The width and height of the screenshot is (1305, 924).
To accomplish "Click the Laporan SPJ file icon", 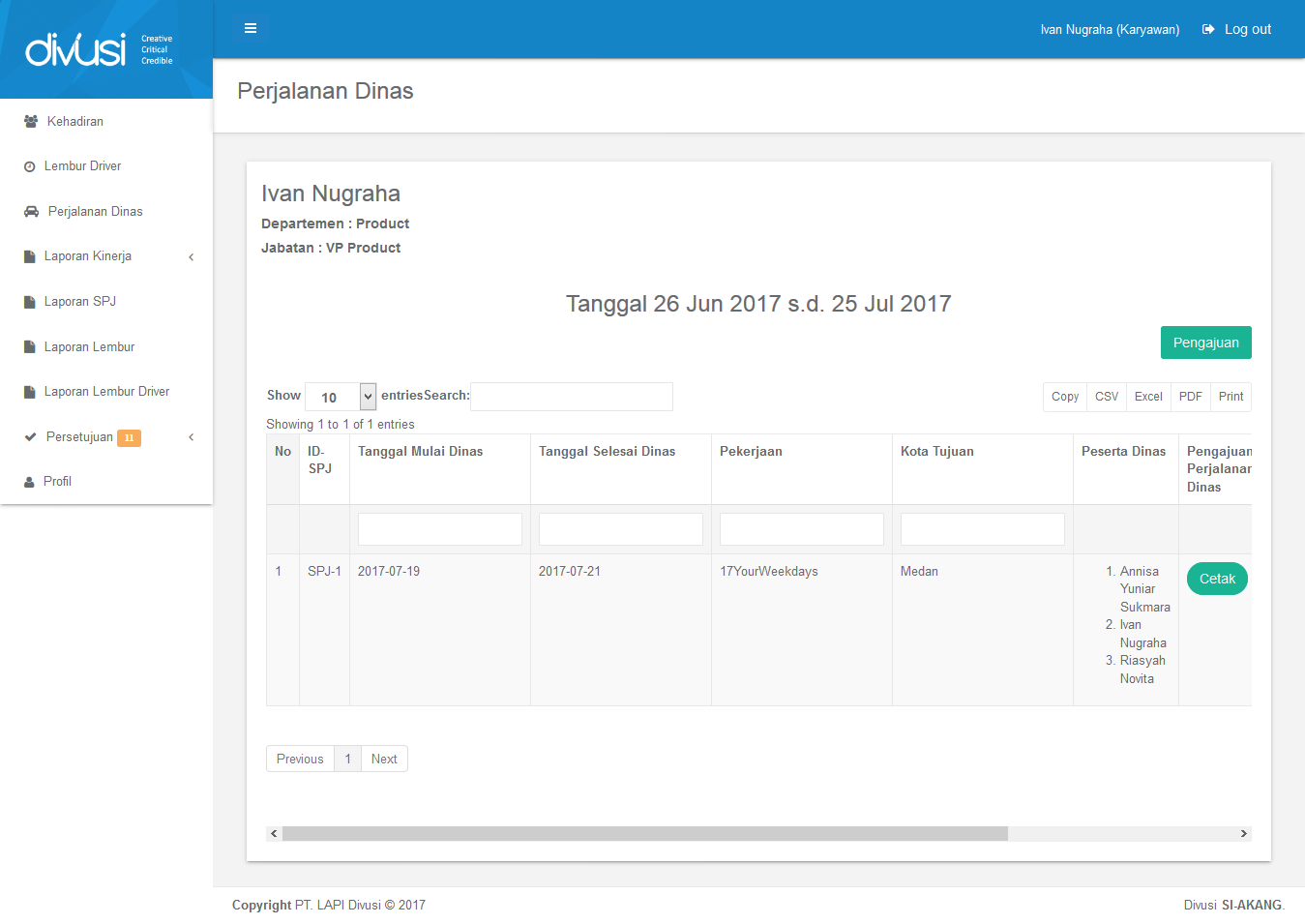I will (30, 302).
